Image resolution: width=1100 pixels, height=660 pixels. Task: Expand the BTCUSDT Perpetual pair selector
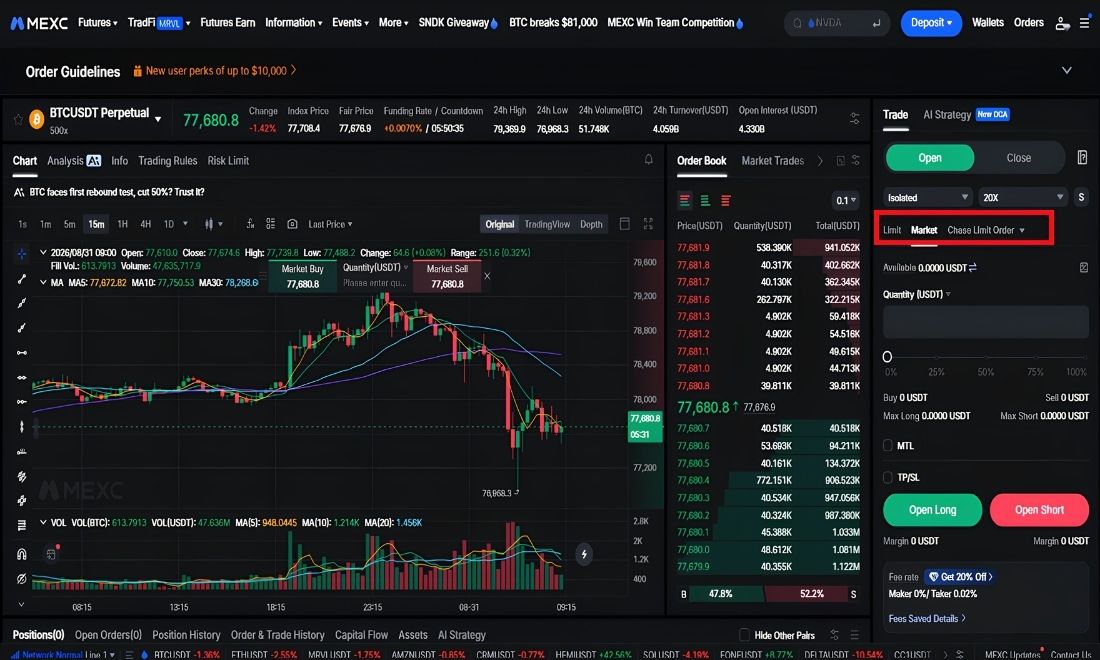[158, 119]
